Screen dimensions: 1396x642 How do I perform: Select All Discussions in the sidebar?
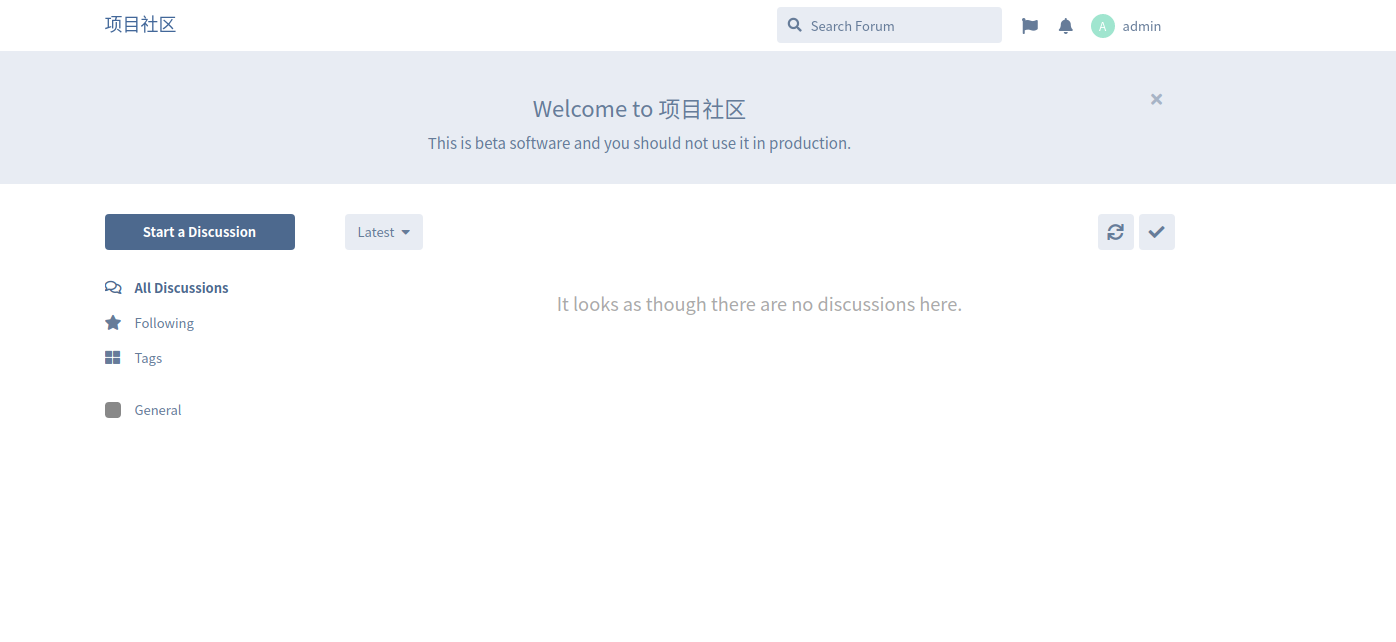pos(181,288)
